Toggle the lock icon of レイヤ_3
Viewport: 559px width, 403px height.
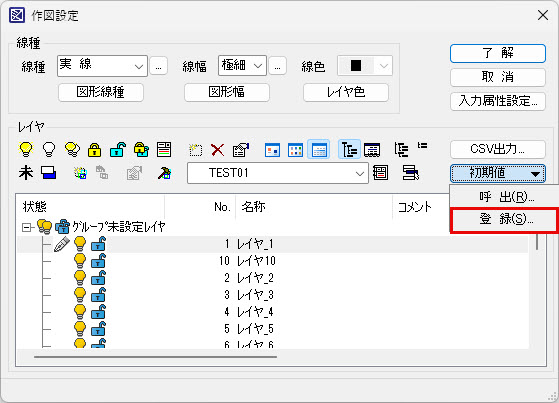coord(98,295)
